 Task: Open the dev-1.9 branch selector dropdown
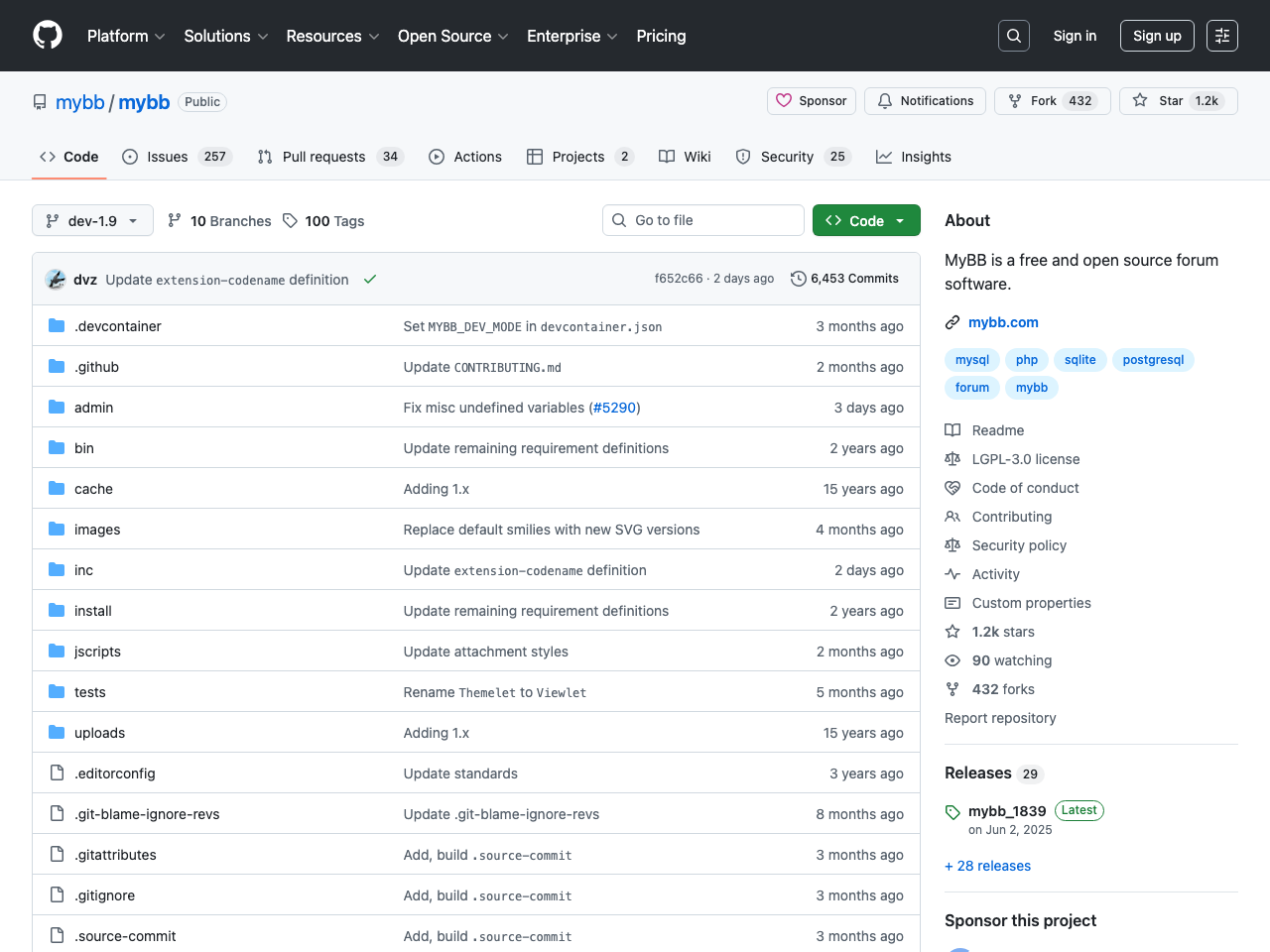[92, 220]
